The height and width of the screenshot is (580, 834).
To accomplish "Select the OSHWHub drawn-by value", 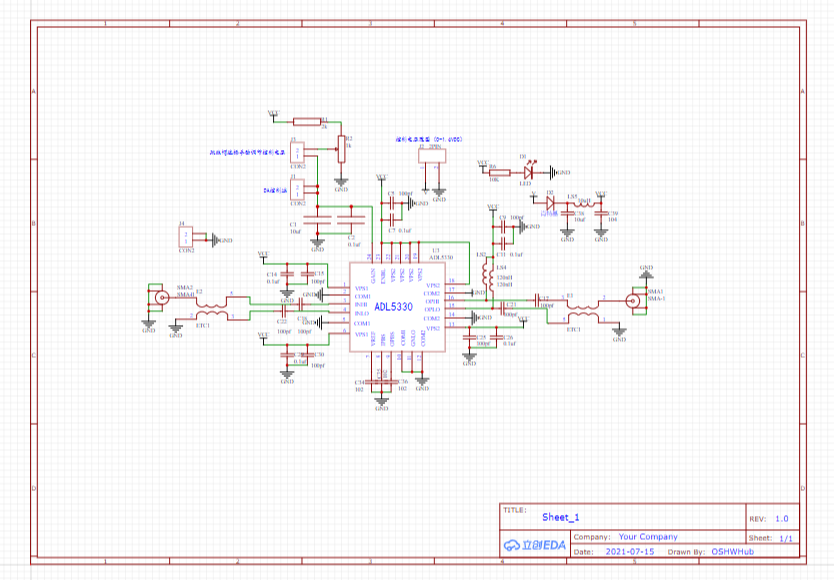I will (732, 552).
